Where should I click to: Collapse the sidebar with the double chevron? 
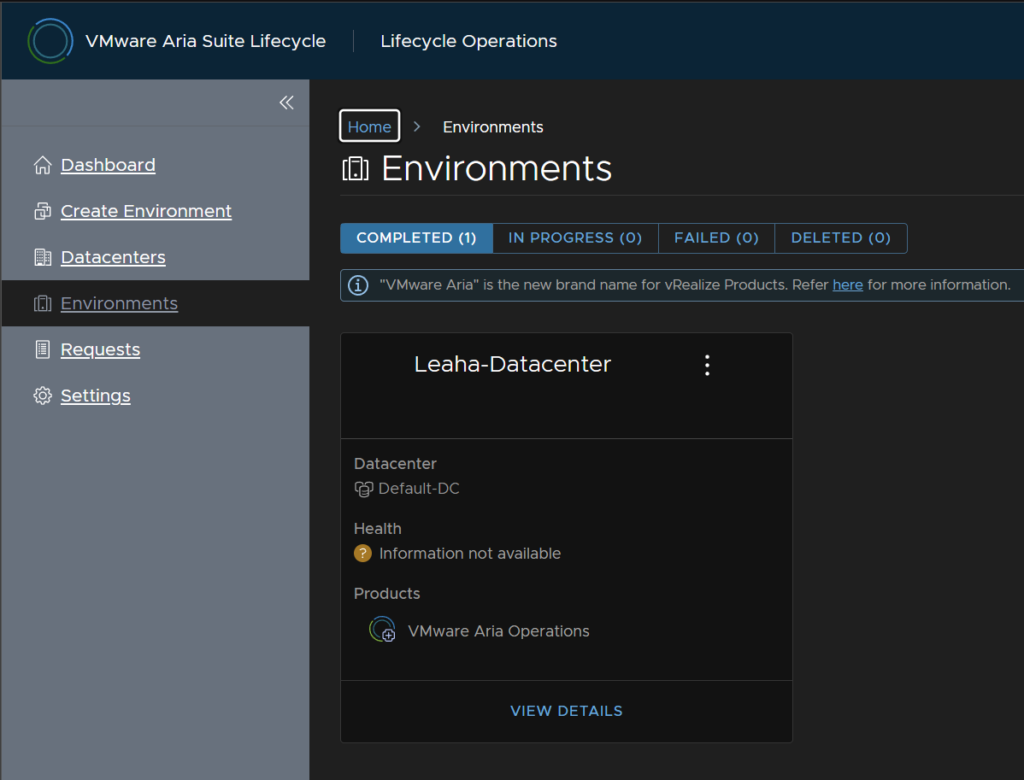tap(287, 103)
